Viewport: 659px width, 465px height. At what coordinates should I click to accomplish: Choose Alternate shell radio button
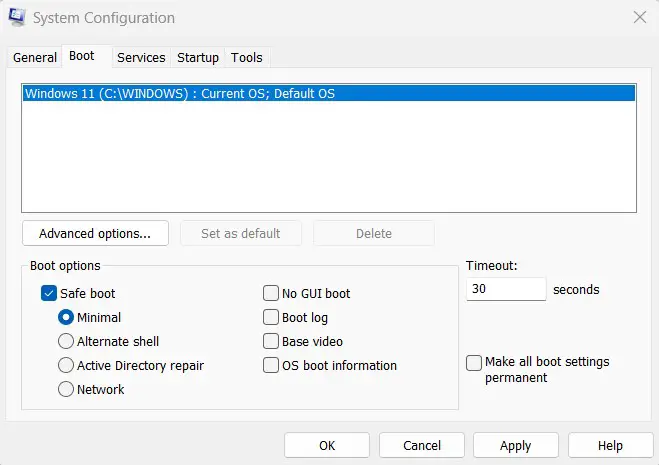67,342
